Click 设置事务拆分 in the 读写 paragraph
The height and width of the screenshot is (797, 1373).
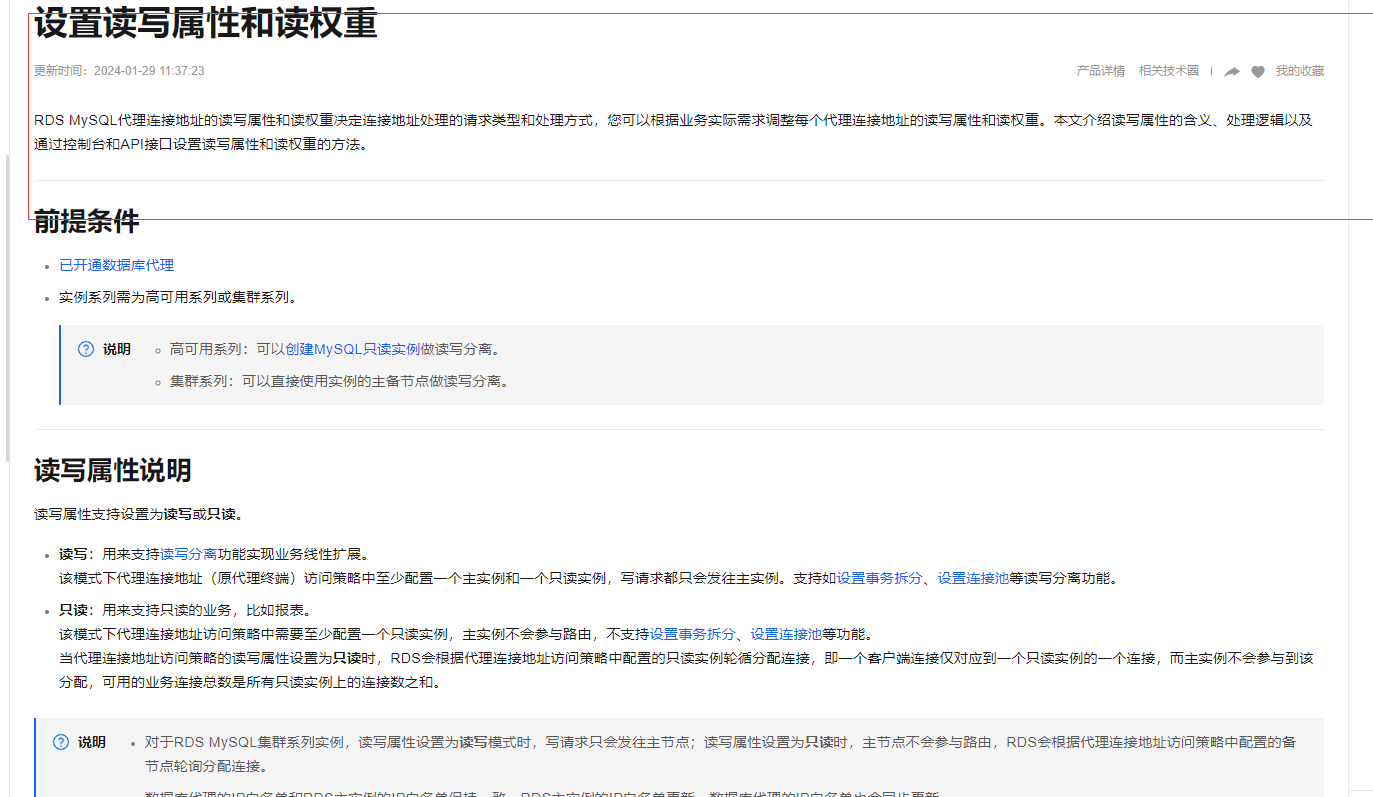coord(879,578)
